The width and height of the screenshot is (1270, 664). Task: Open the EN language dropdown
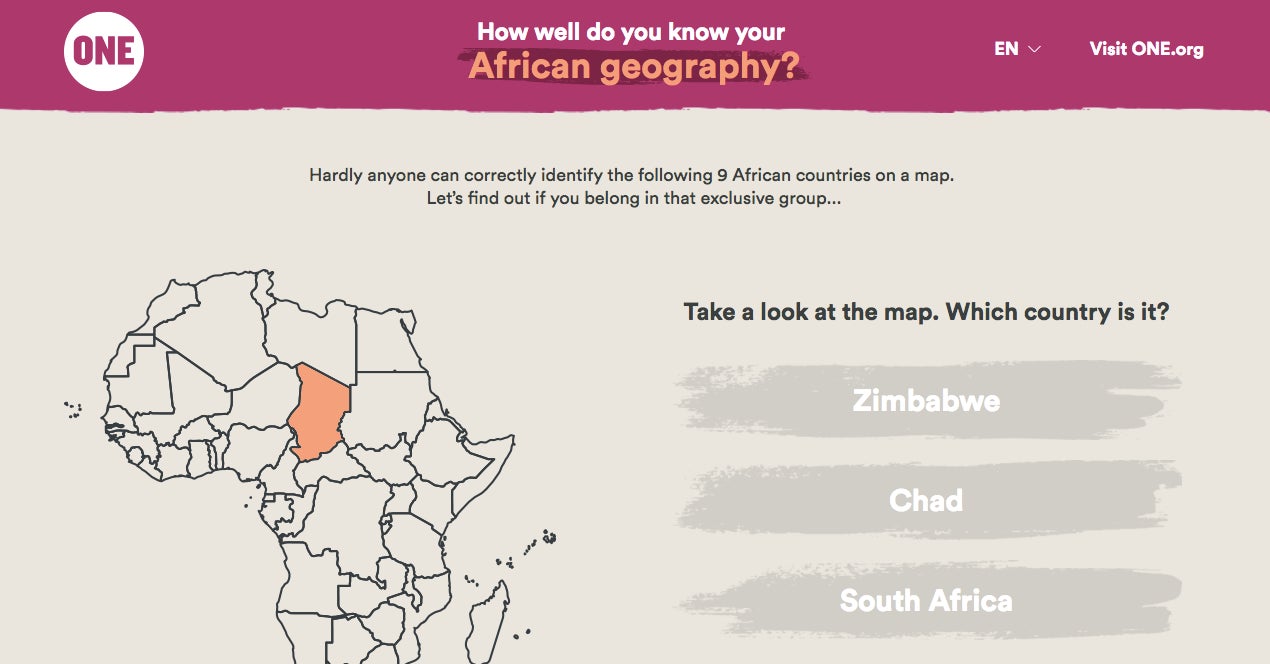[x=1017, y=49]
